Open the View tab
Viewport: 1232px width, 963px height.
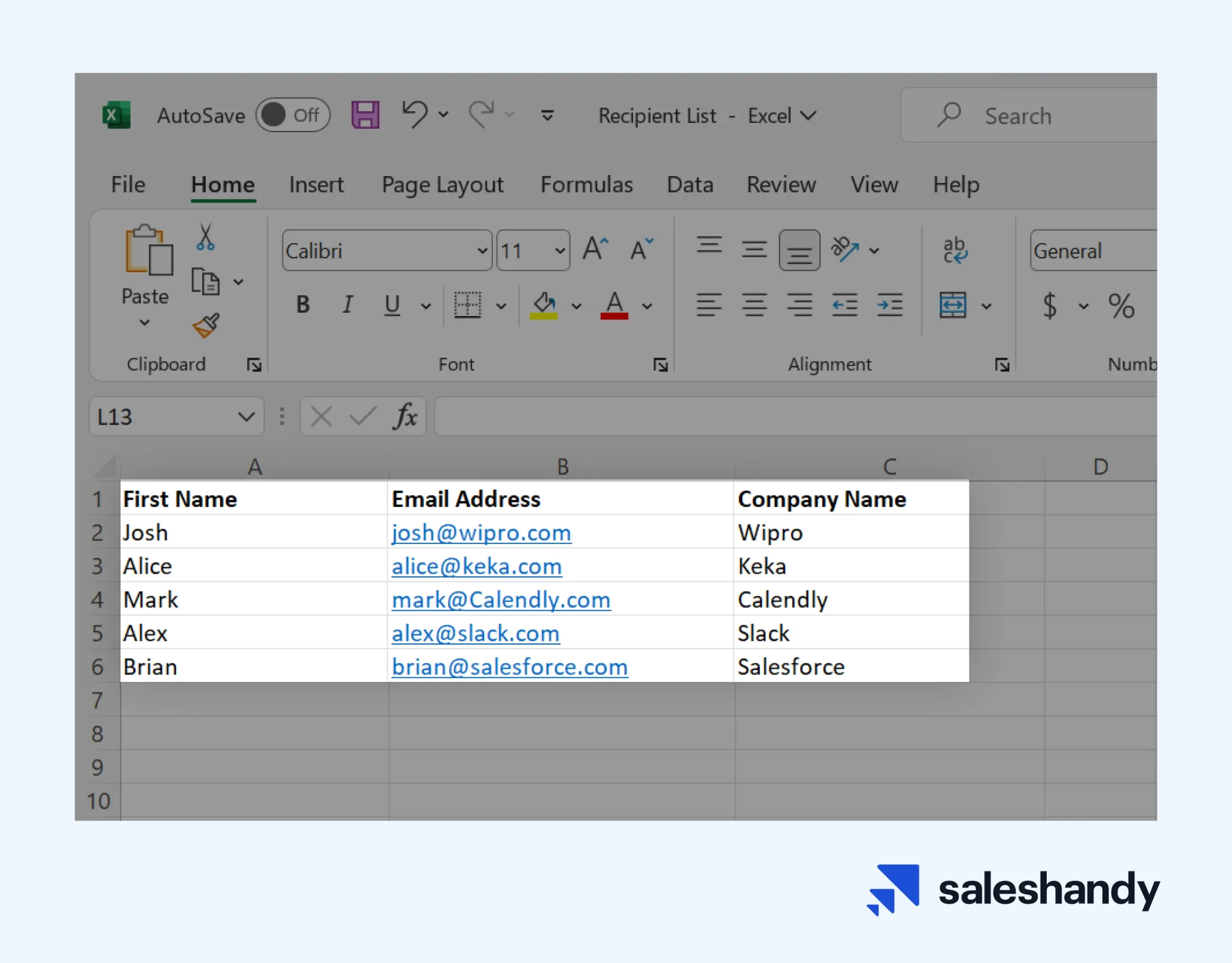[874, 184]
